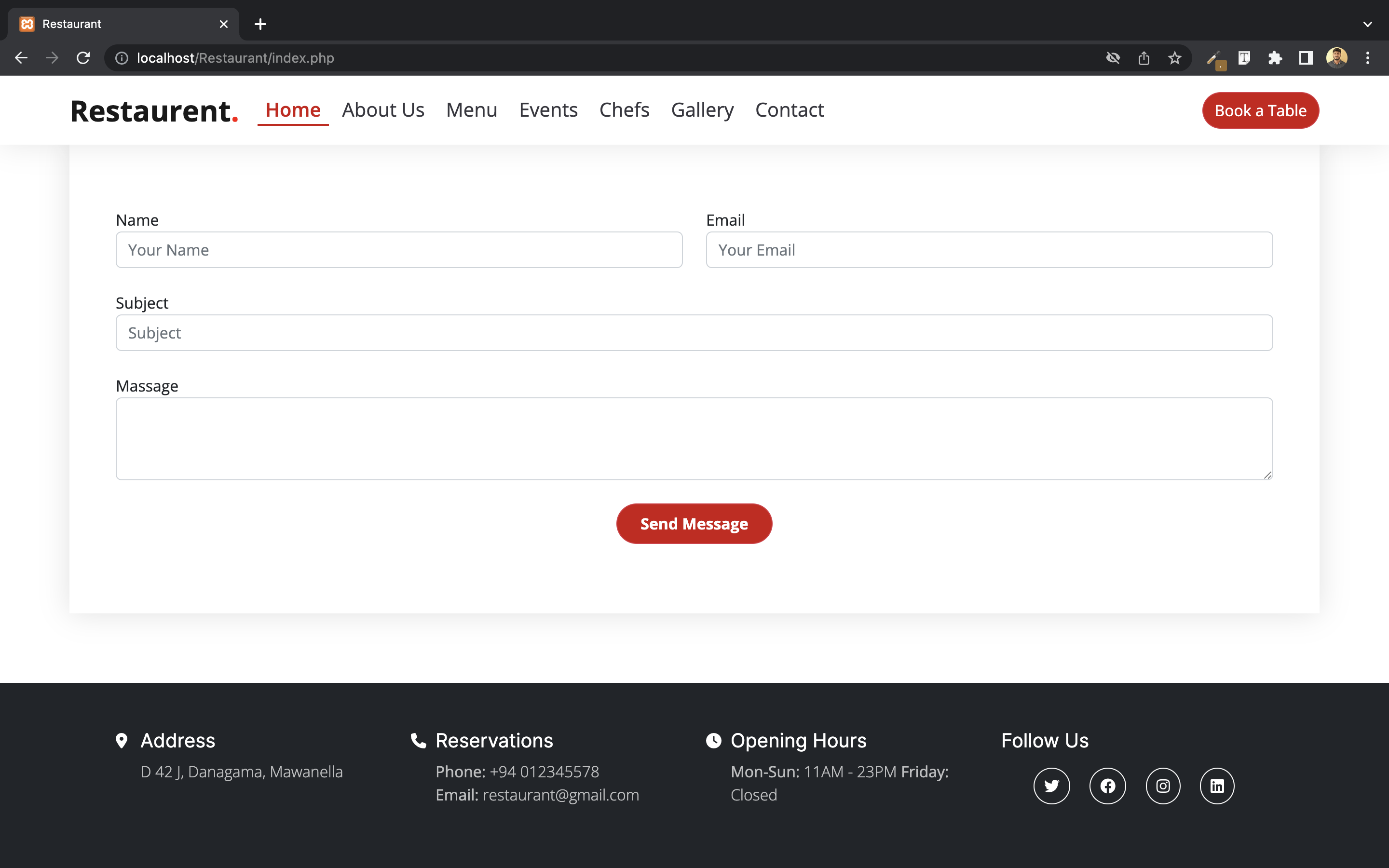This screenshot has width=1389, height=868.
Task: Select the LinkedIn icon in the footer
Action: (x=1217, y=786)
